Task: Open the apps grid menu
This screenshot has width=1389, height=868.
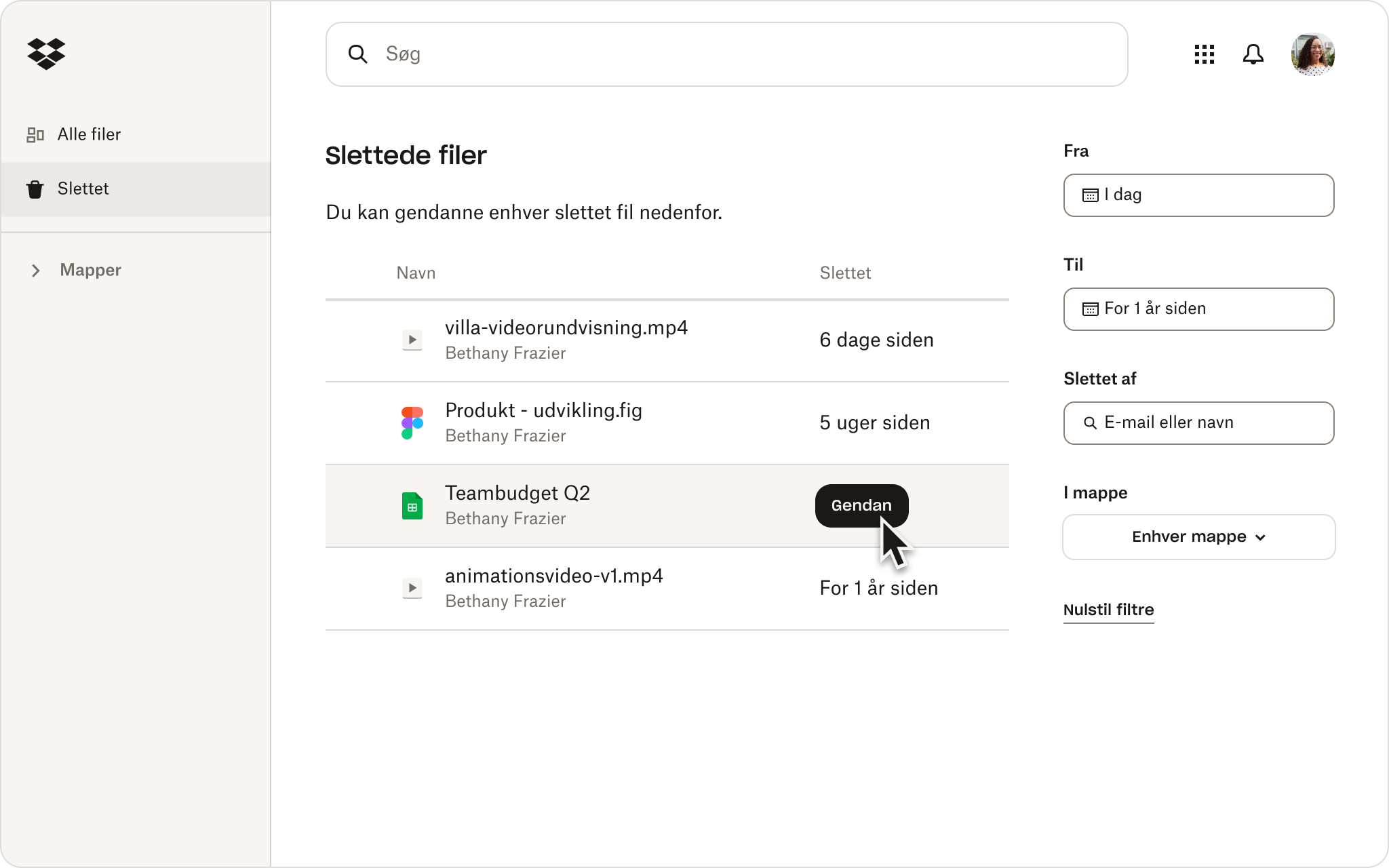Action: coord(1204,54)
